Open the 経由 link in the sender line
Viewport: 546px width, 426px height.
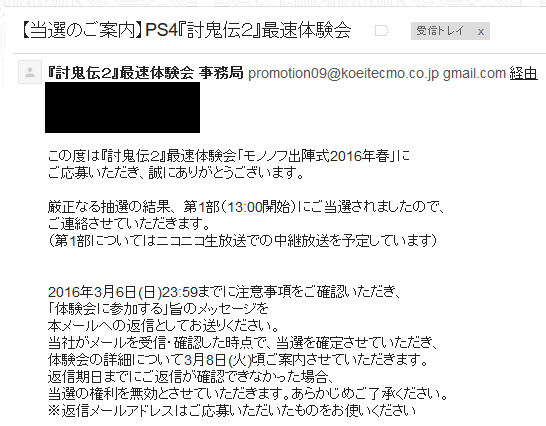tap(523, 73)
